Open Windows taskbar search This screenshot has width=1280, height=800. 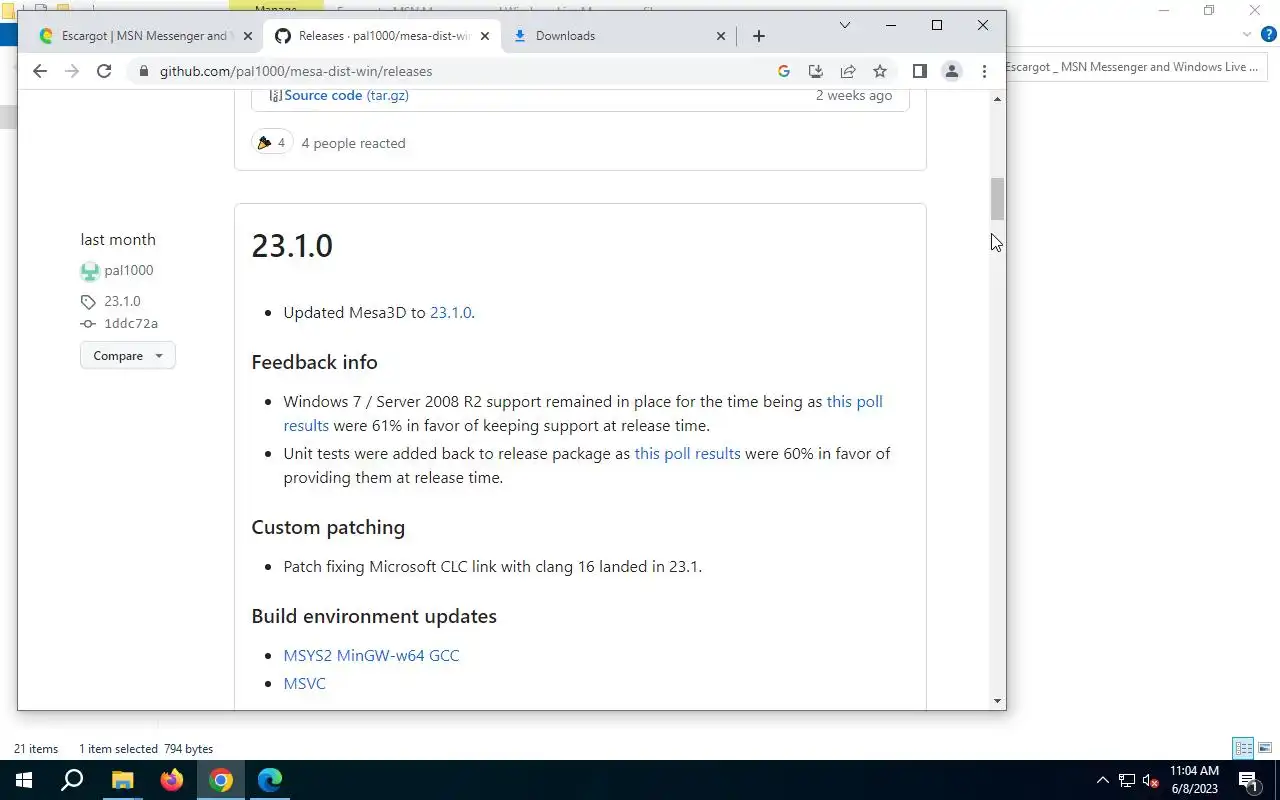pyautogui.click(x=72, y=780)
